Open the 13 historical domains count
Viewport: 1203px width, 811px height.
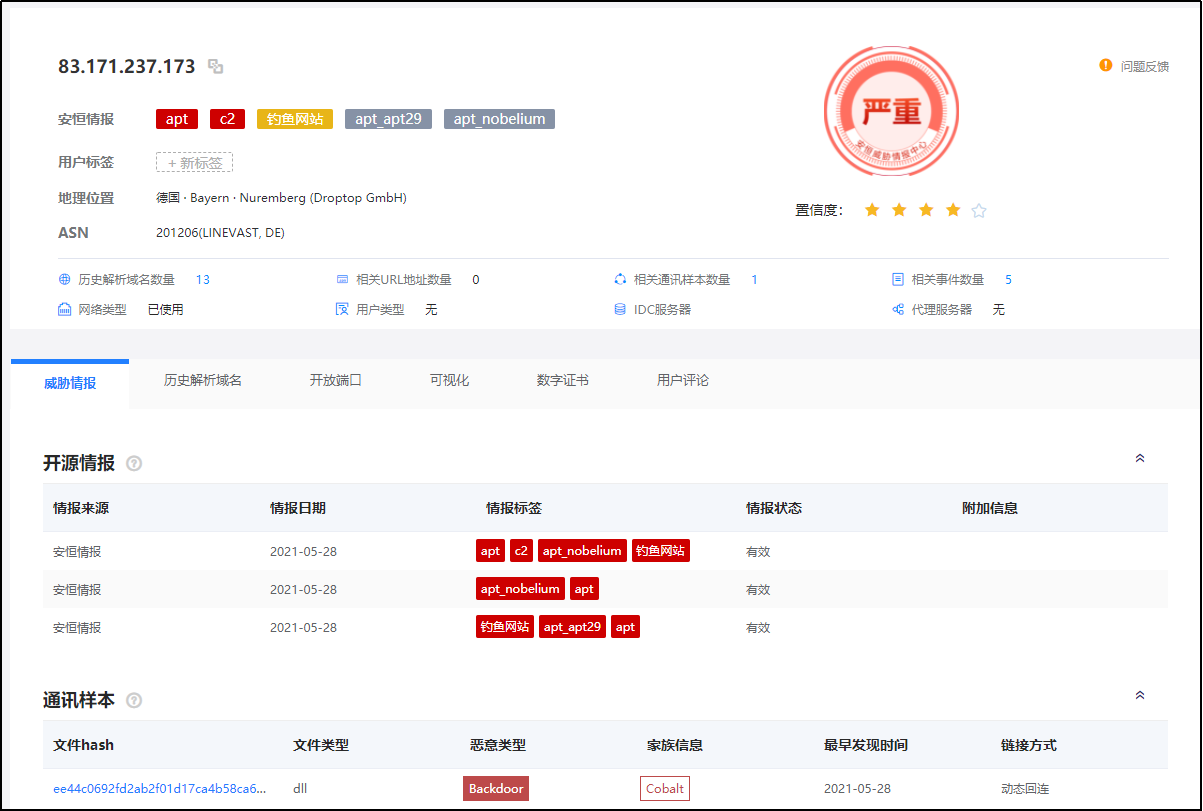(x=203, y=280)
